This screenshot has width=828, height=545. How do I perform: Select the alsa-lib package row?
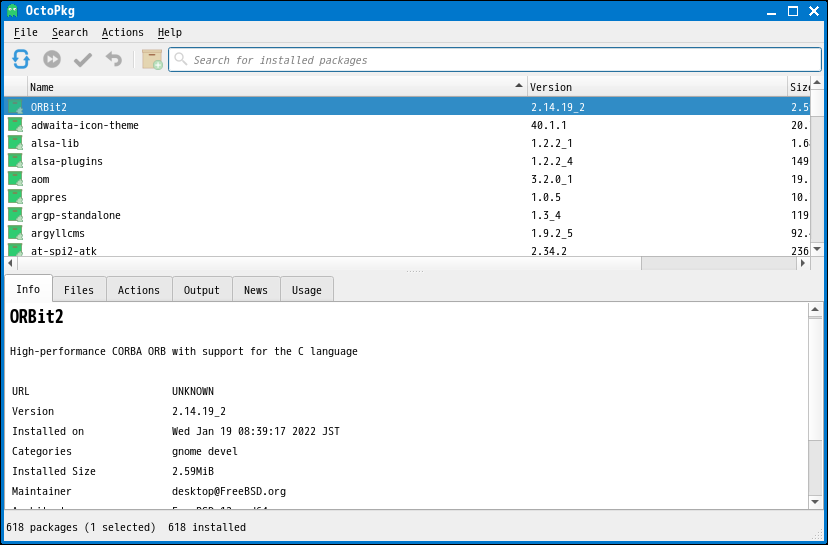pos(407,143)
